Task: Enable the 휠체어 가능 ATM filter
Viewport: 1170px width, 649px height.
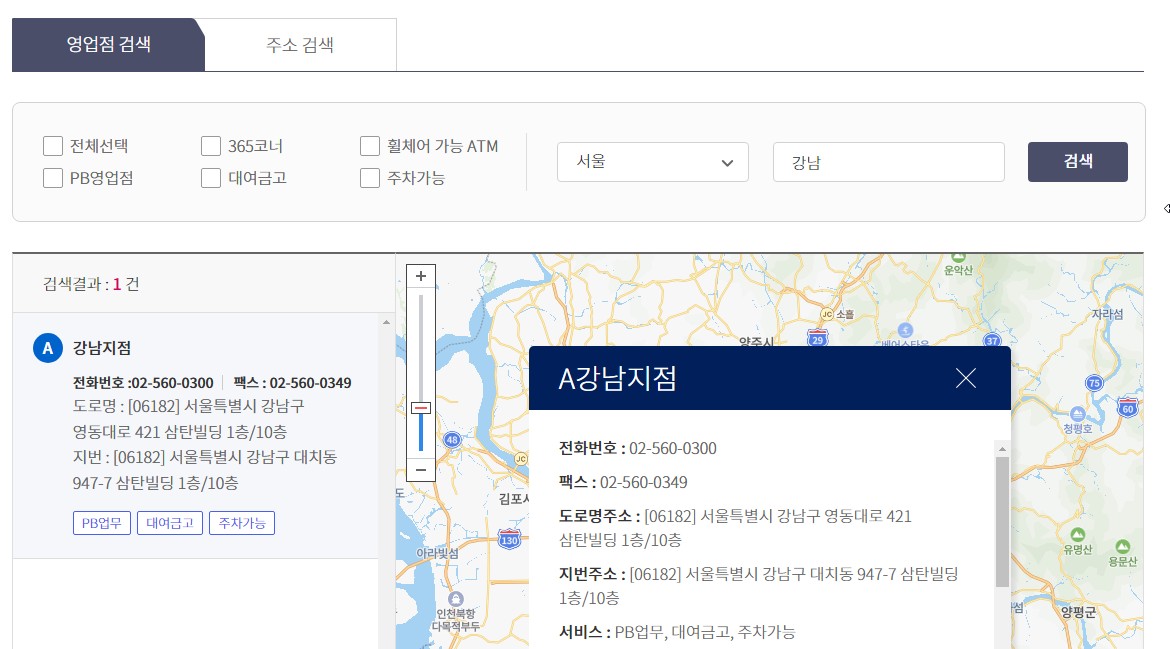Action: pyautogui.click(x=369, y=145)
